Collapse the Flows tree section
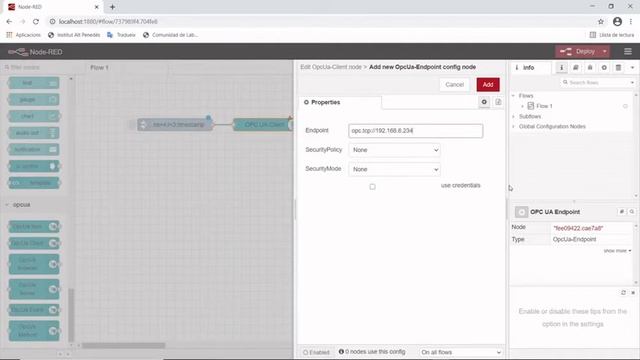The width and height of the screenshot is (640, 360). point(513,96)
